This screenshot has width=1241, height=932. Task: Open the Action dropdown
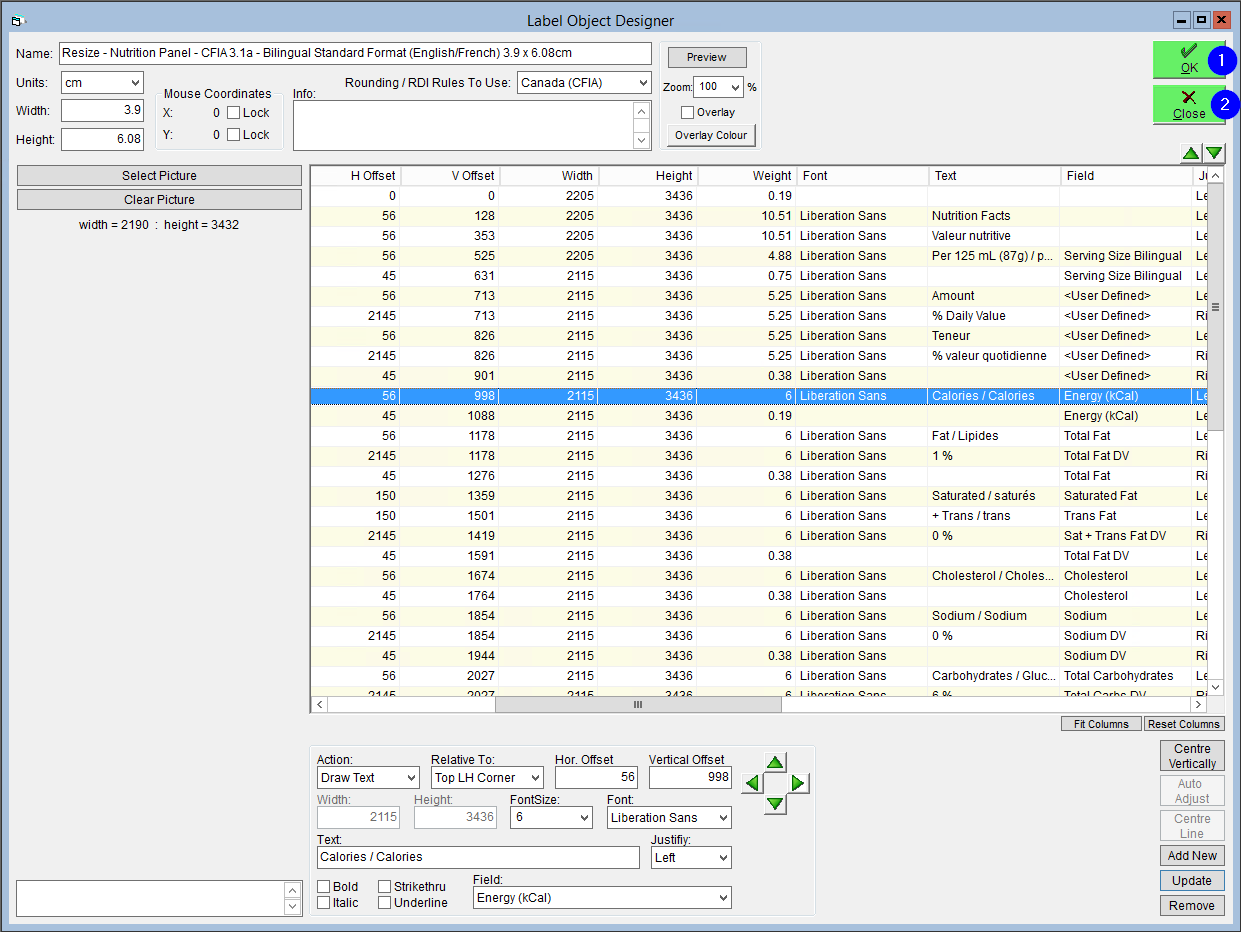click(368, 778)
